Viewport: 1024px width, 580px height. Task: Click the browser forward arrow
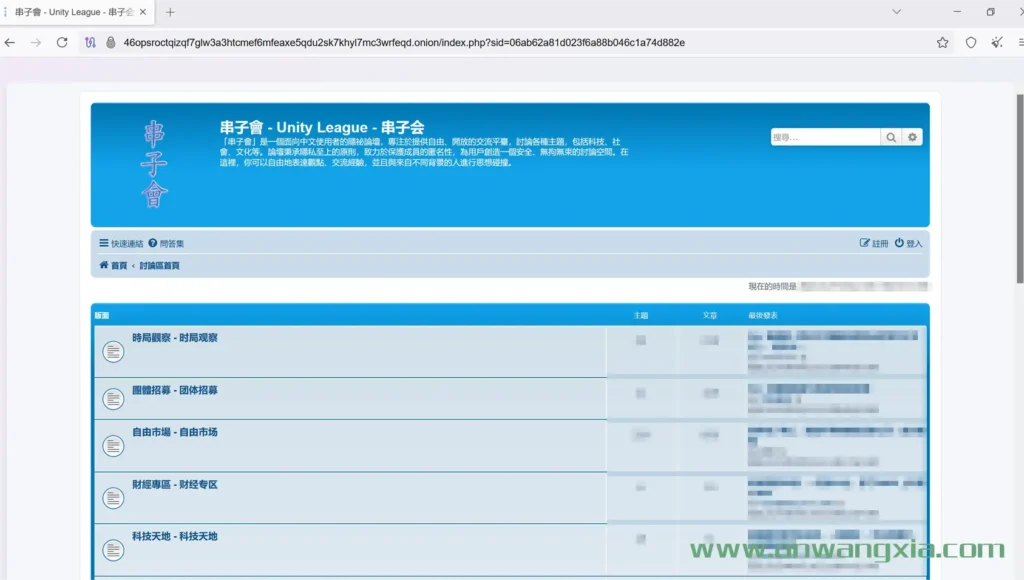click(x=36, y=42)
